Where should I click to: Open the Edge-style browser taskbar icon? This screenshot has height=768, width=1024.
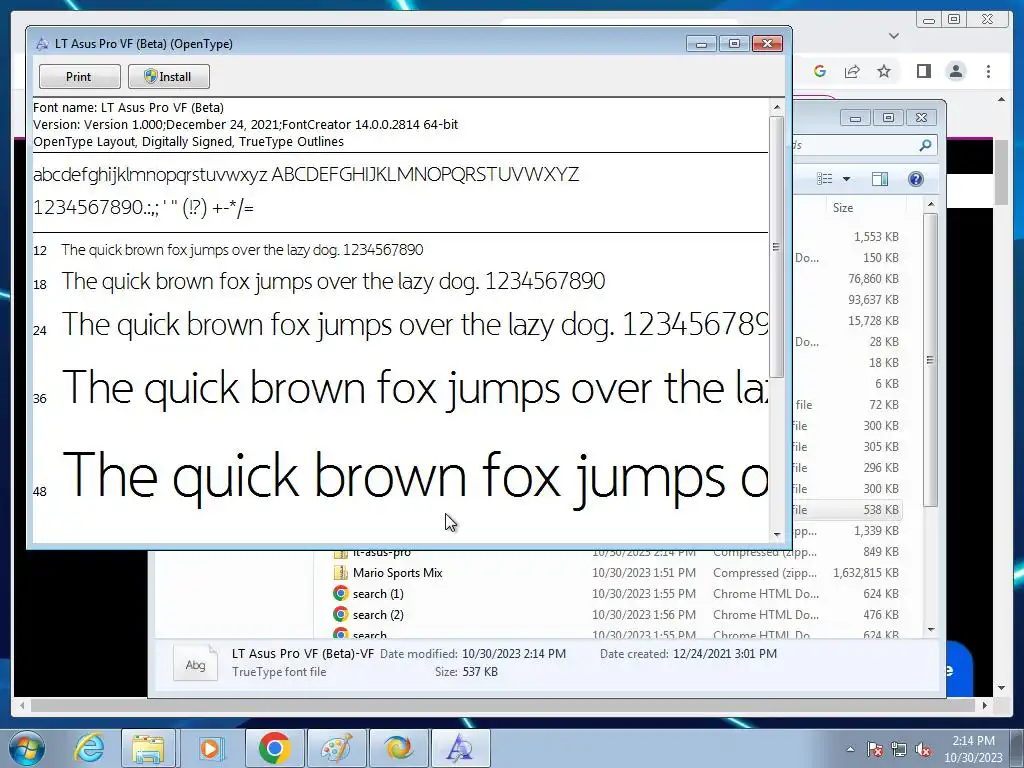398,748
